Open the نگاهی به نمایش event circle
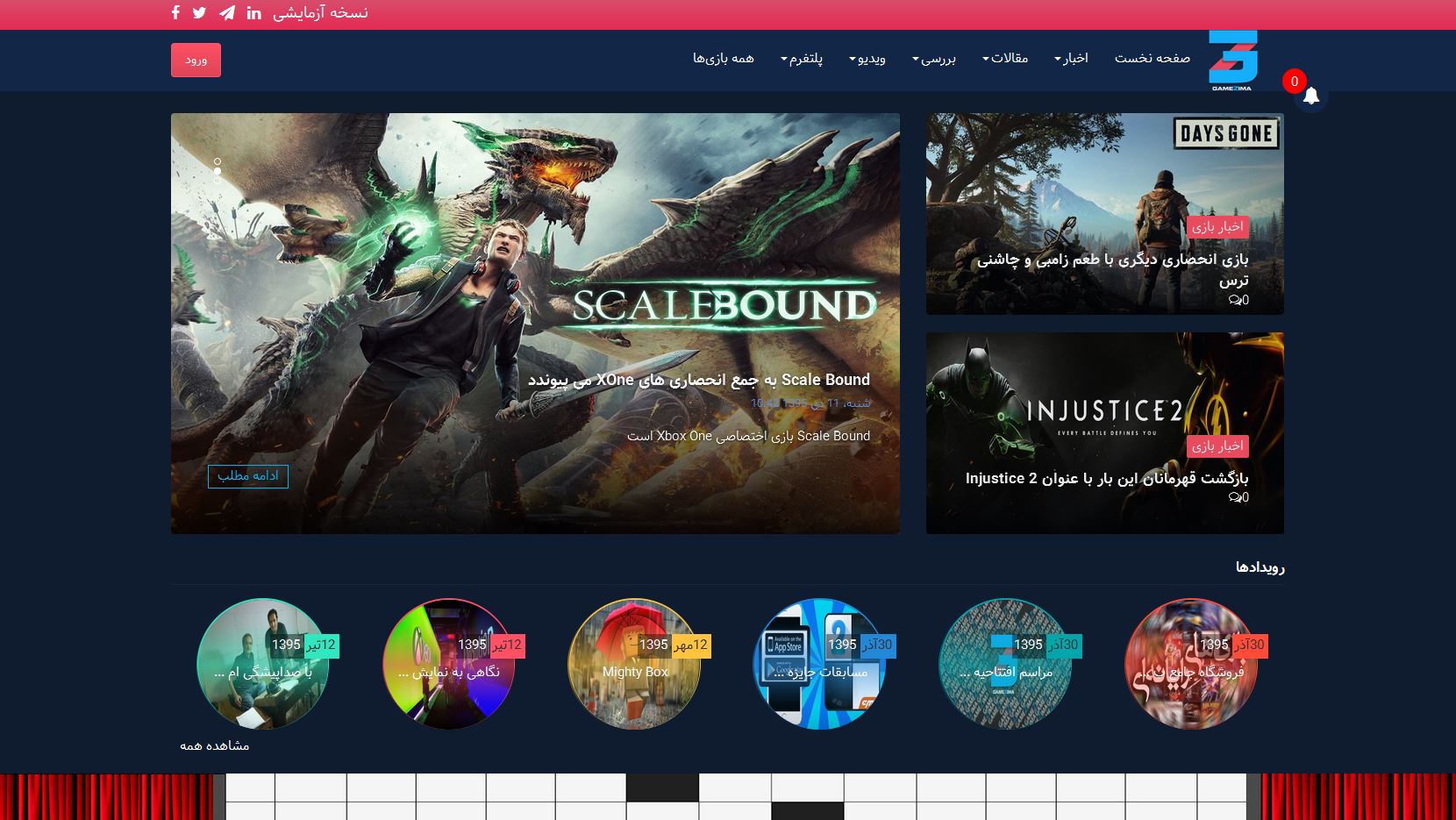Screen dimensions: 1456x820 448,664
